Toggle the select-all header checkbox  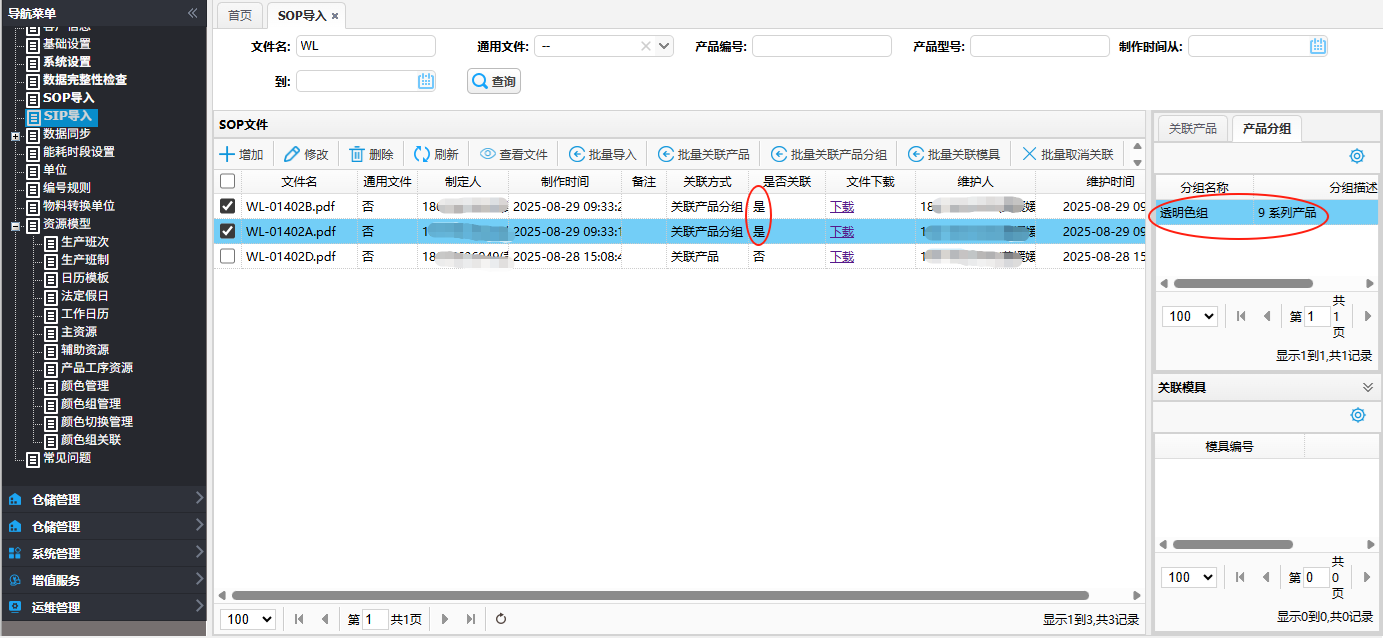227,181
